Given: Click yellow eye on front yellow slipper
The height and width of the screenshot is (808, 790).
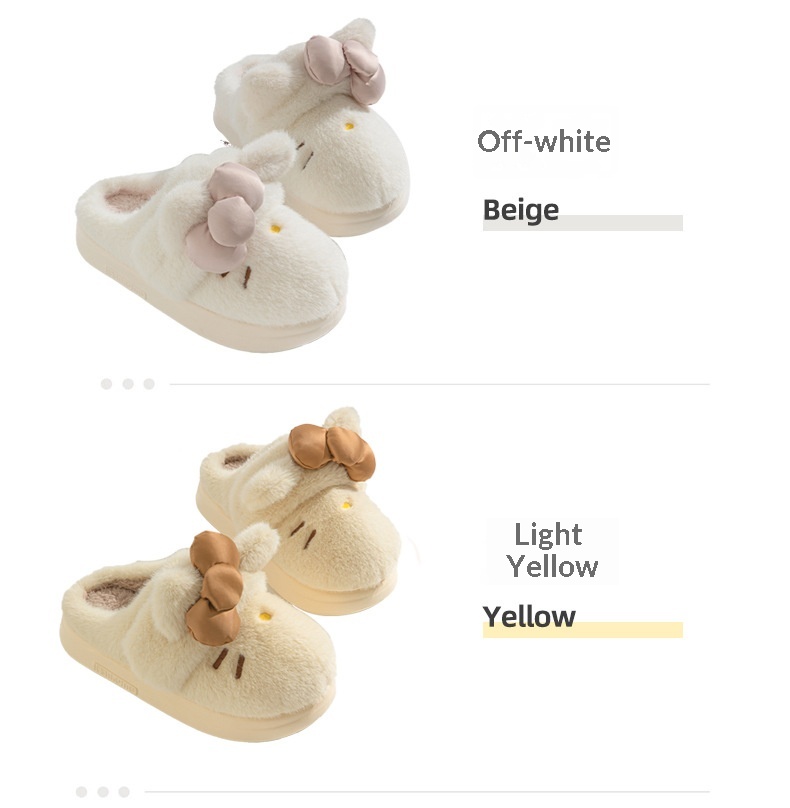Looking at the screenshot, I should 264,615.
